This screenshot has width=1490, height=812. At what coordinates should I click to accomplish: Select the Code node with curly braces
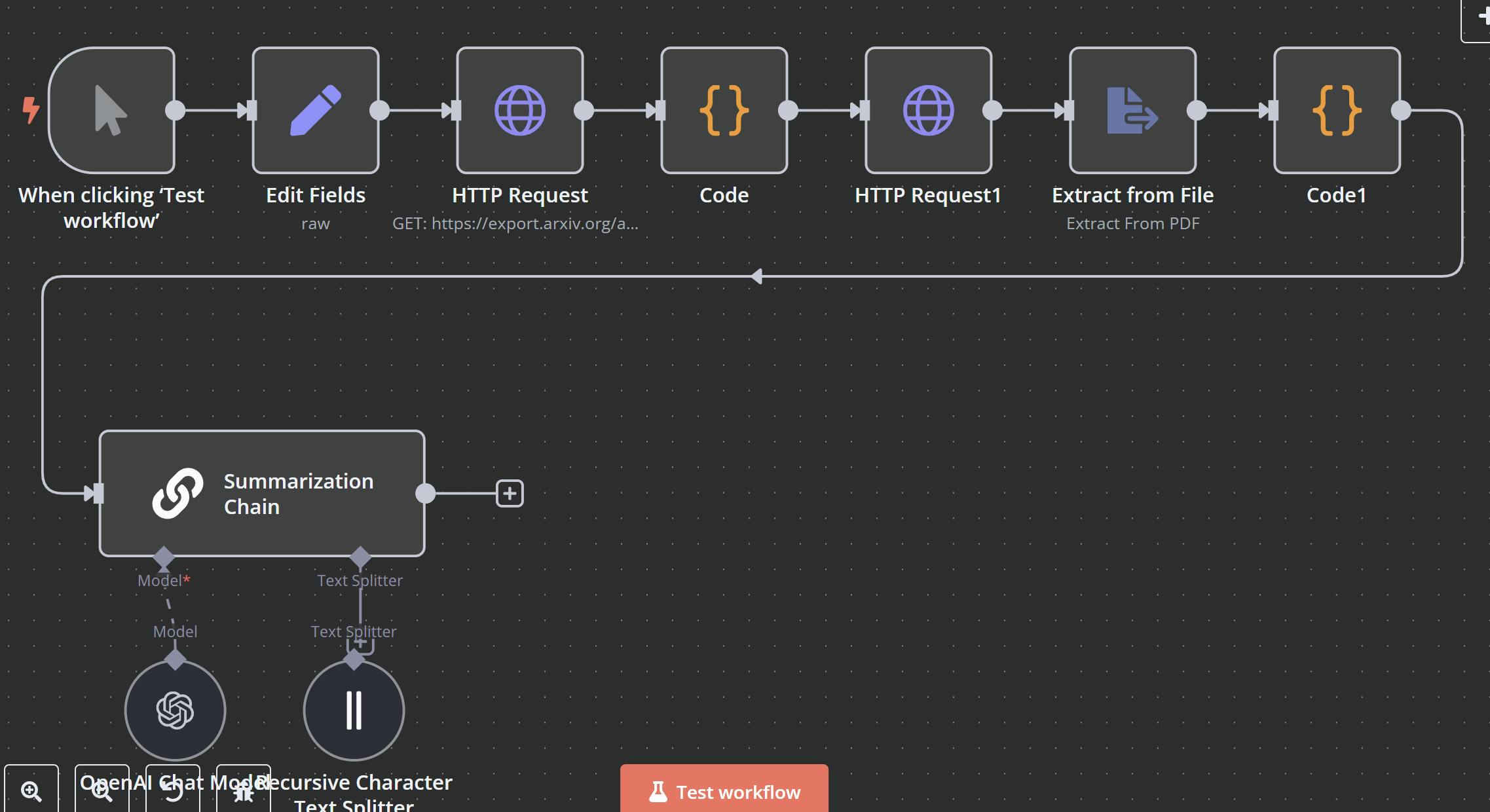[724, 110]
